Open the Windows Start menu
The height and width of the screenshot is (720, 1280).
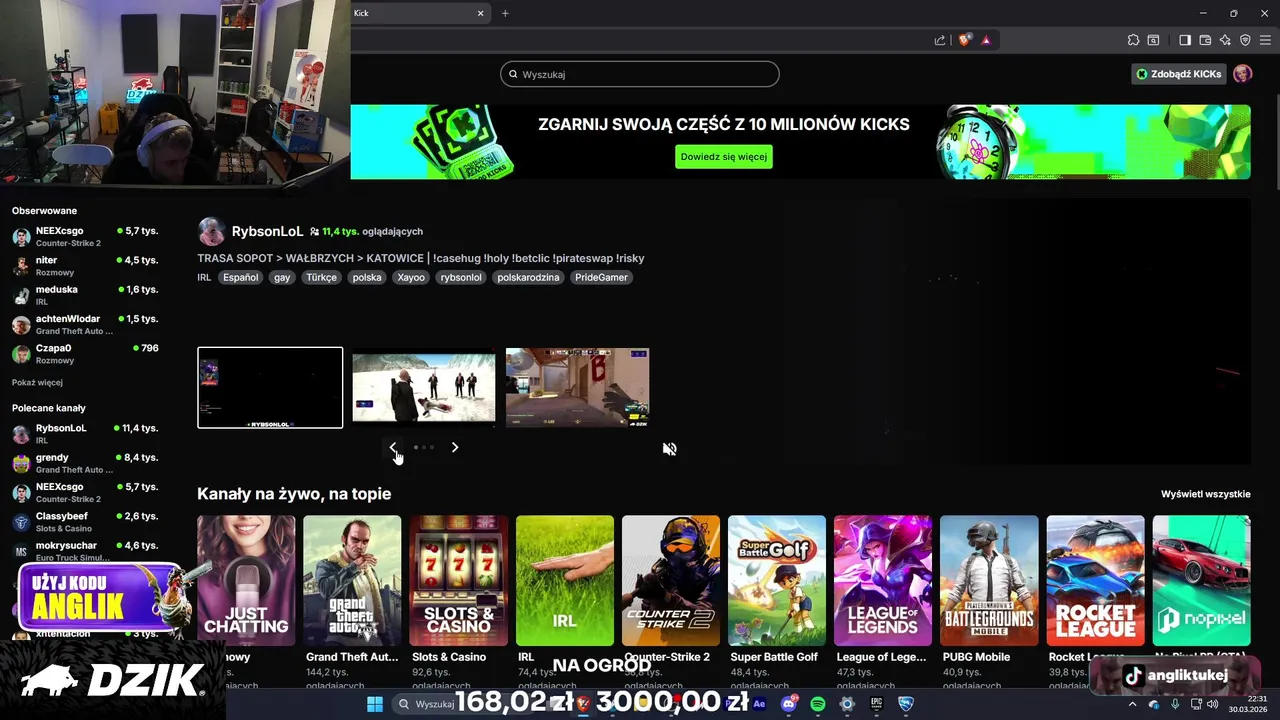(375, 704)
